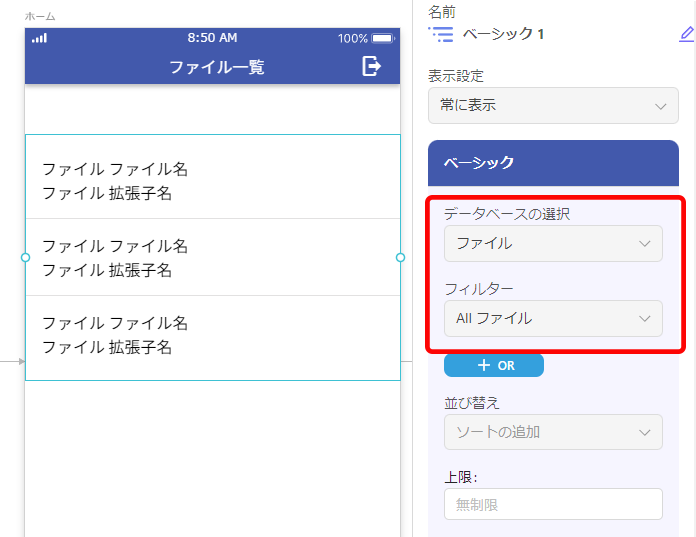Image resolution: width=696 pixels, height=537 pixels.
Task: Open the 並び替え dropdown ソートの追加
Action: [553, 432]
